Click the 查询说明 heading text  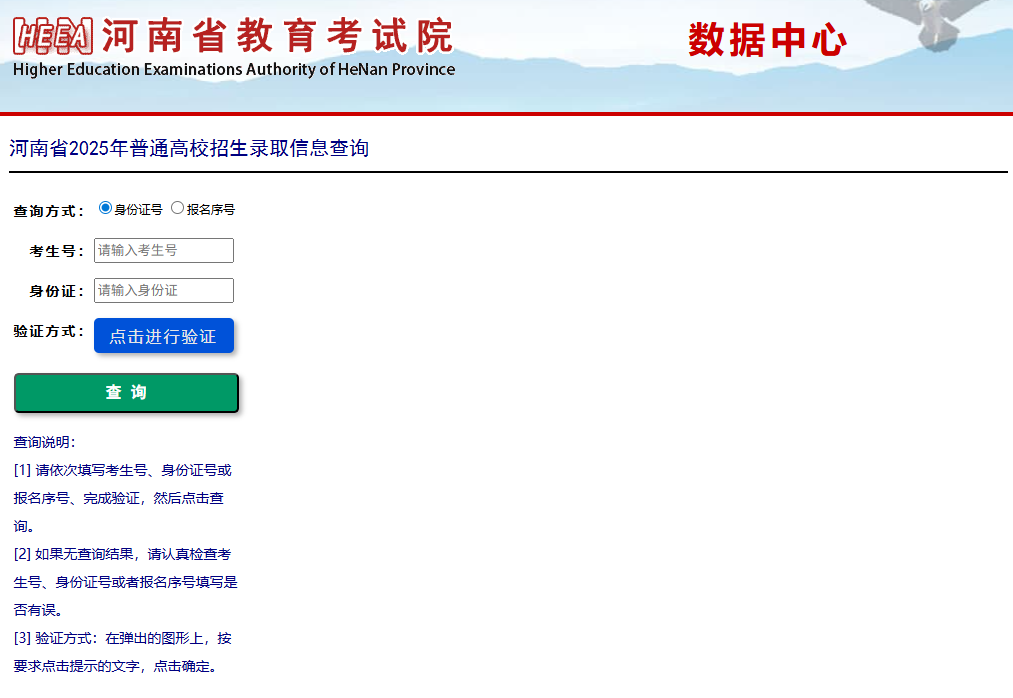pyautogui.click(x=45, y=442)
